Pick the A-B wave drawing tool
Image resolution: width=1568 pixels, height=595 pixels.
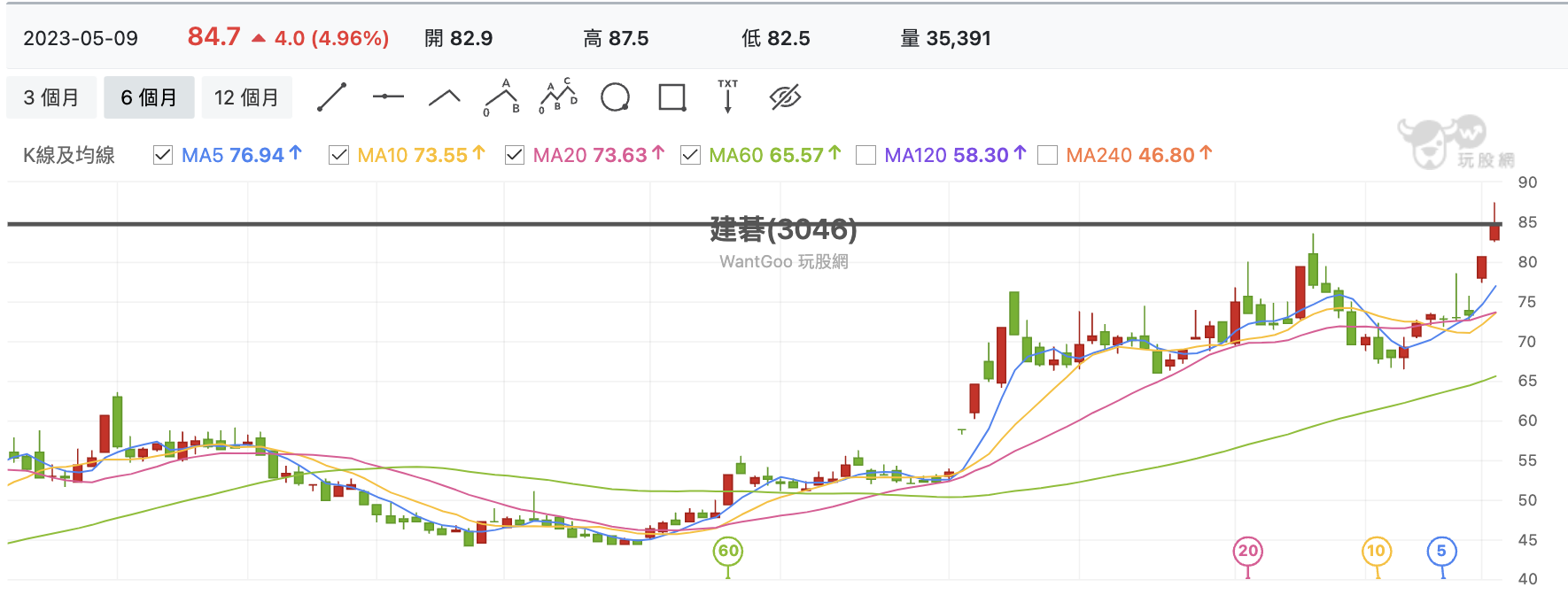click(x=501, y=97)
